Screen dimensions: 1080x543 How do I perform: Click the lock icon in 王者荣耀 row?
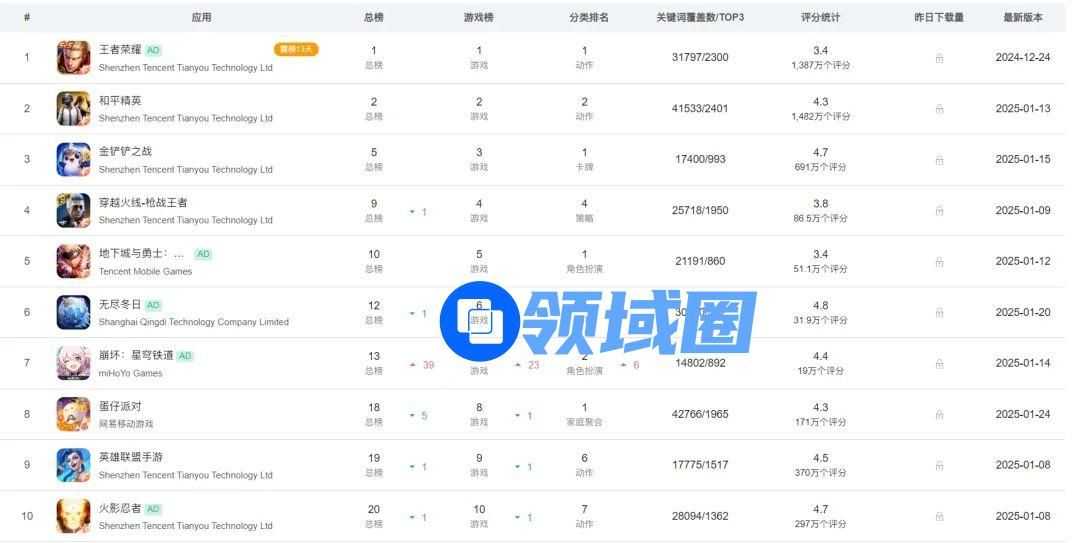point(938,58)
